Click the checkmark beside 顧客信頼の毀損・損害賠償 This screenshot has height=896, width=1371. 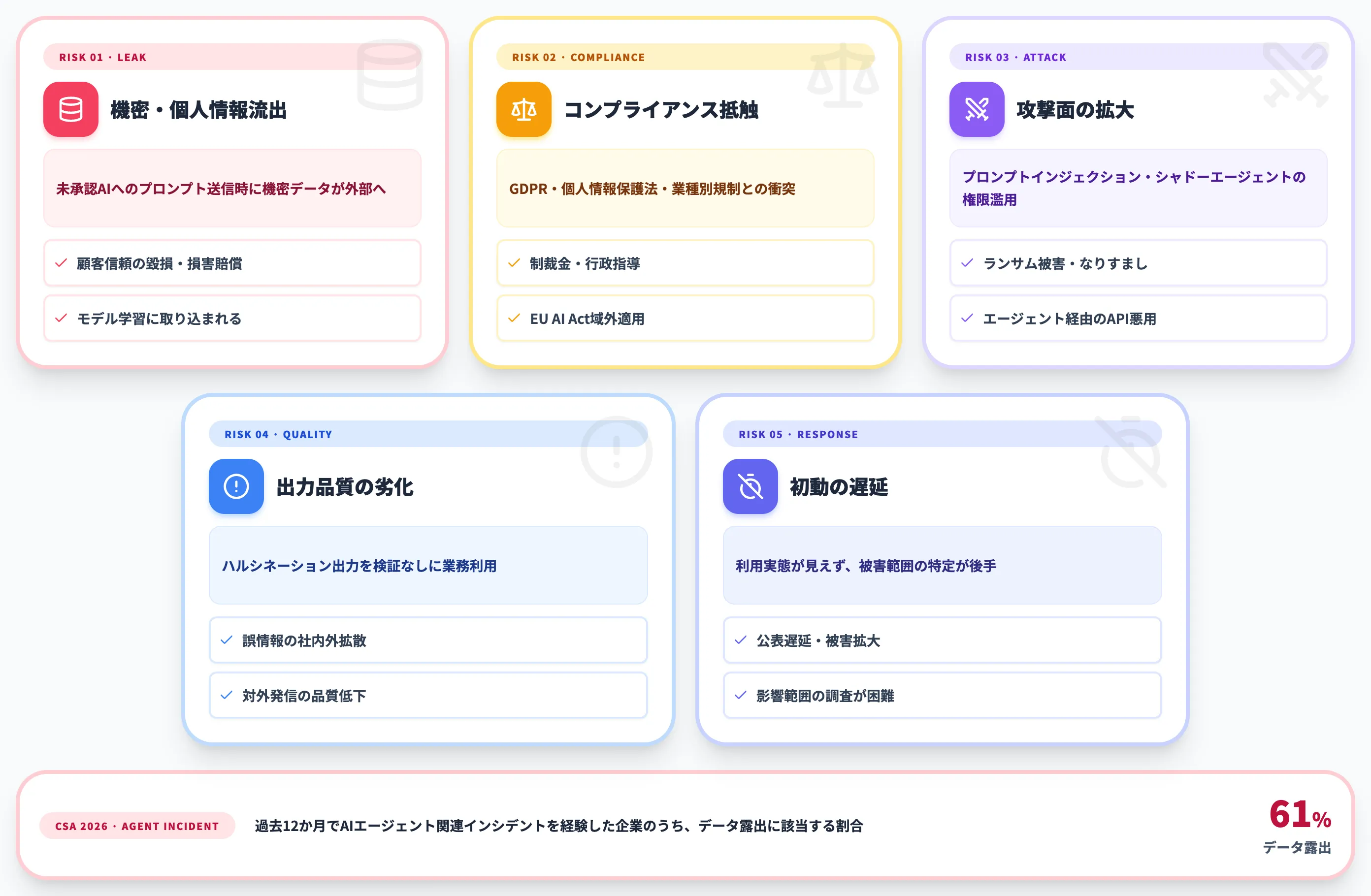coord(61,263)
